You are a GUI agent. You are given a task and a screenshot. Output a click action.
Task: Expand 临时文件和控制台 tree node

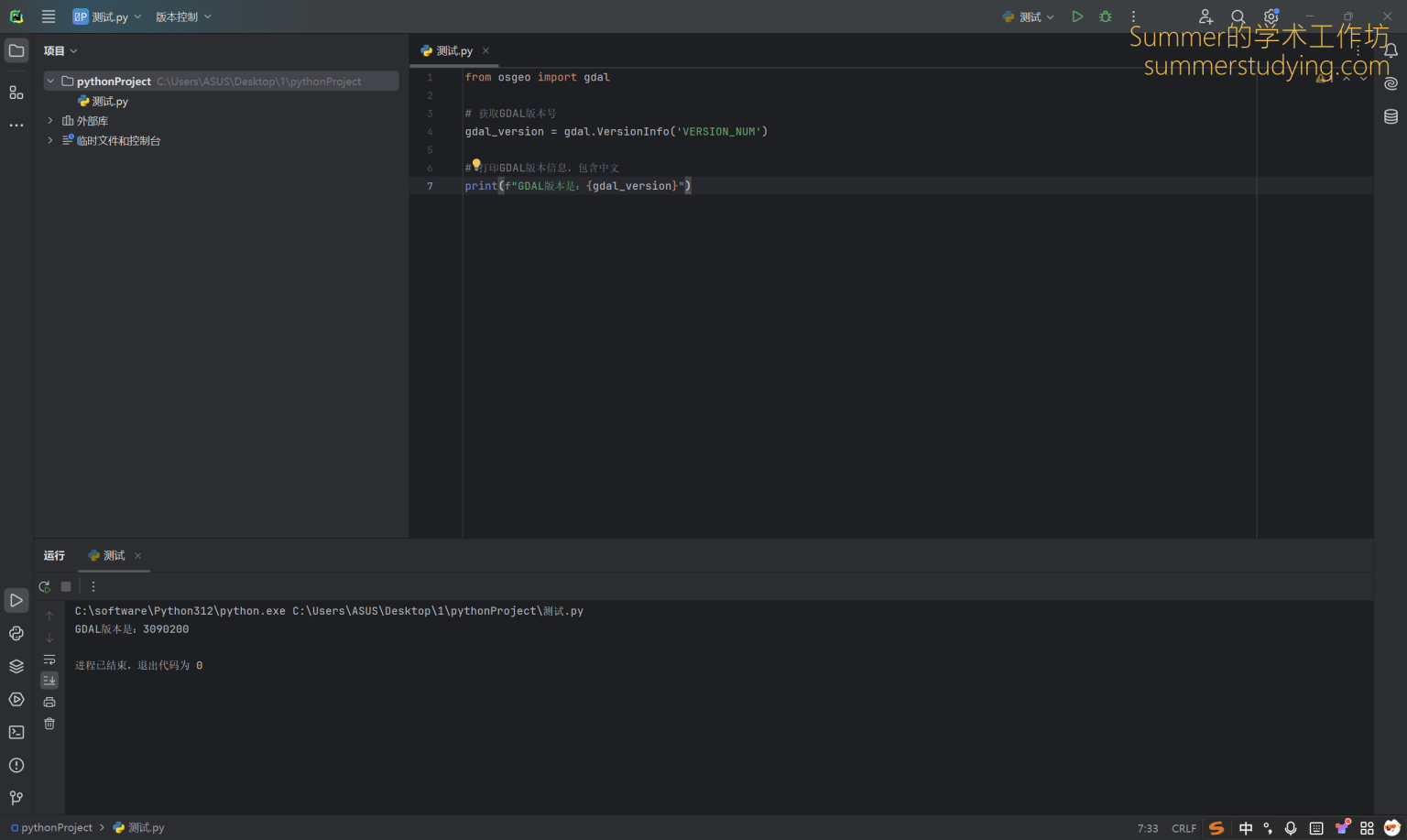tap(50, 140)
